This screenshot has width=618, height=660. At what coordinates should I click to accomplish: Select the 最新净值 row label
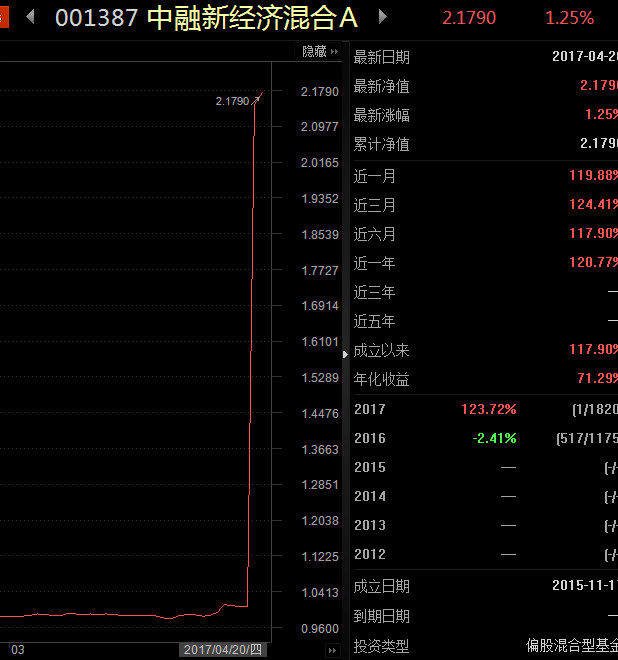coord(381,86)
